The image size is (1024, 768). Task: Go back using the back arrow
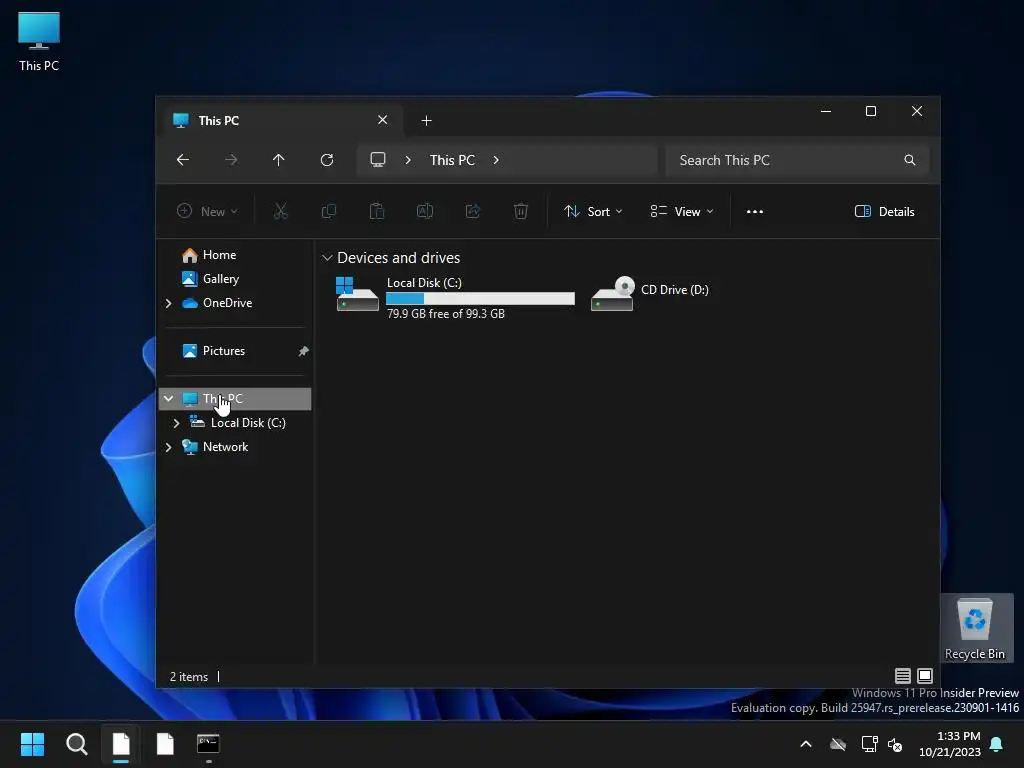183,160
